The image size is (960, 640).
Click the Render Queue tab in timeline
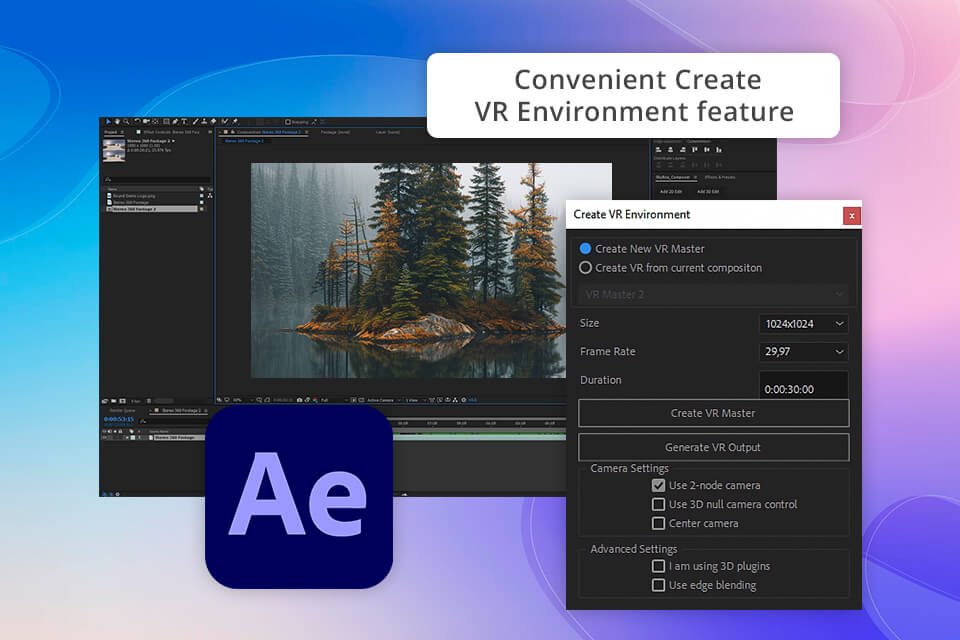coord(122,410)
